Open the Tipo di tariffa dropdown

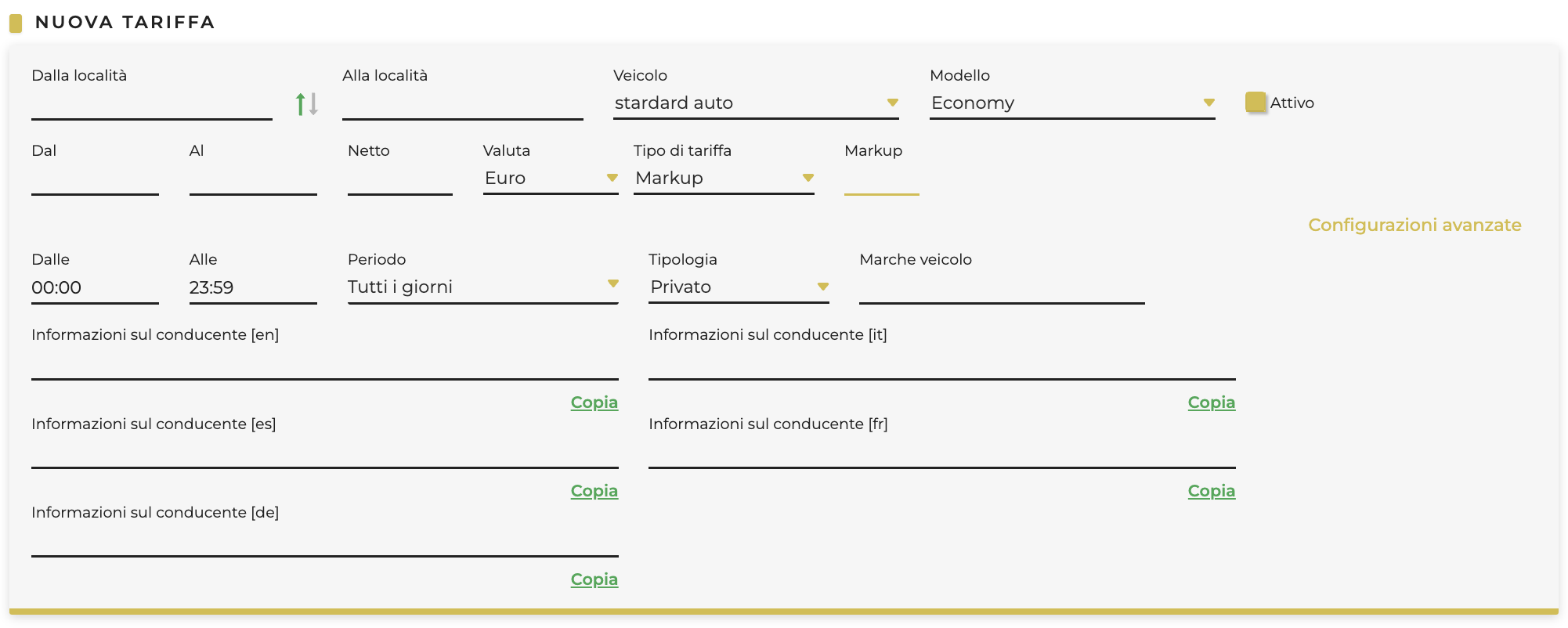click(x=724, y=179)
